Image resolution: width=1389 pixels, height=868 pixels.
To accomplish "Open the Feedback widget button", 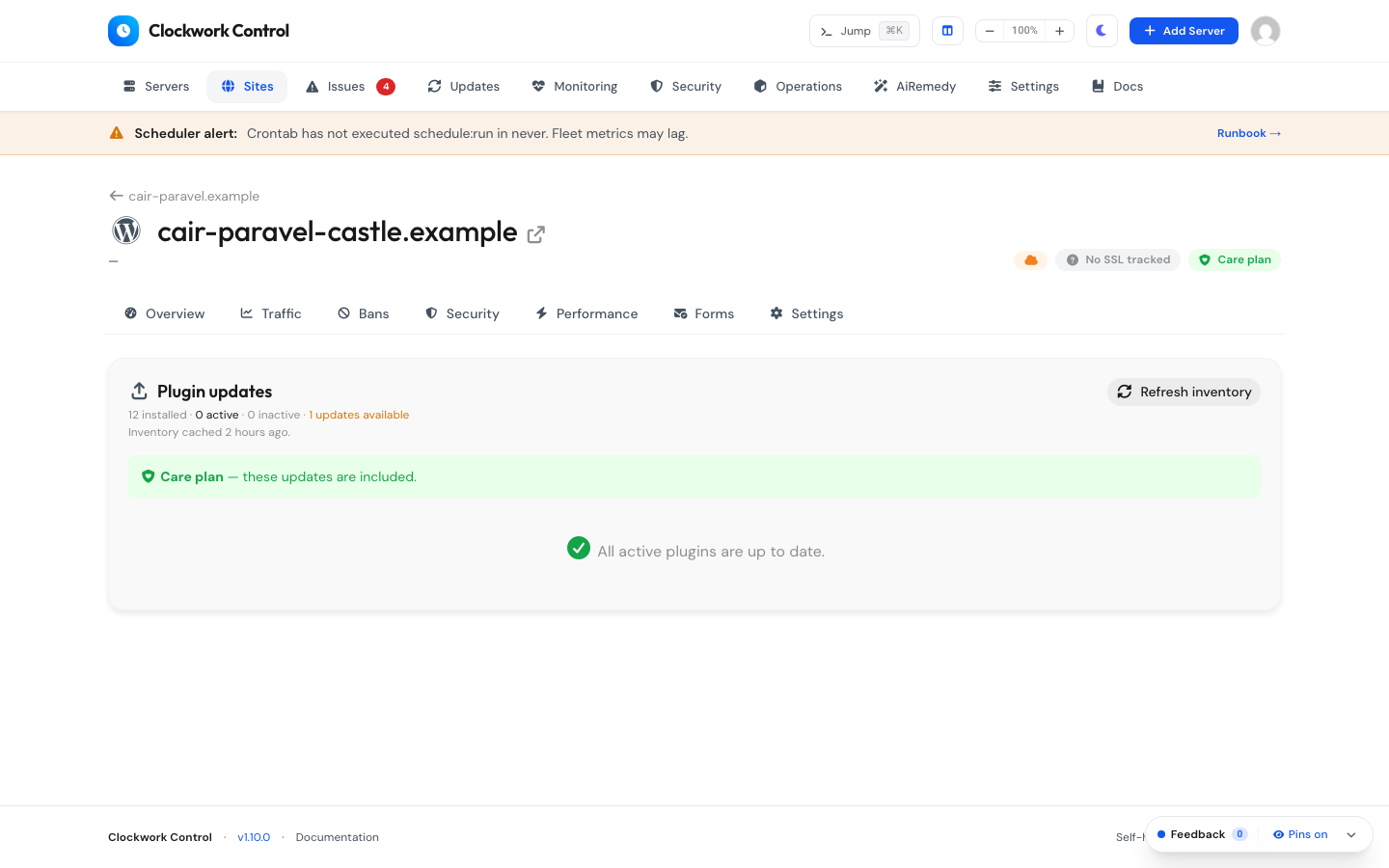I will [x=1203, y=834].
